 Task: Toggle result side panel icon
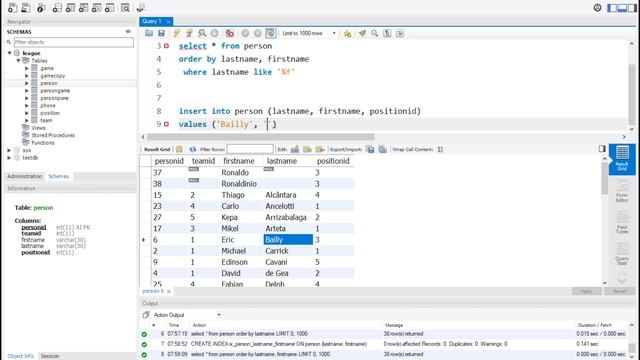(x=602, y=149)
